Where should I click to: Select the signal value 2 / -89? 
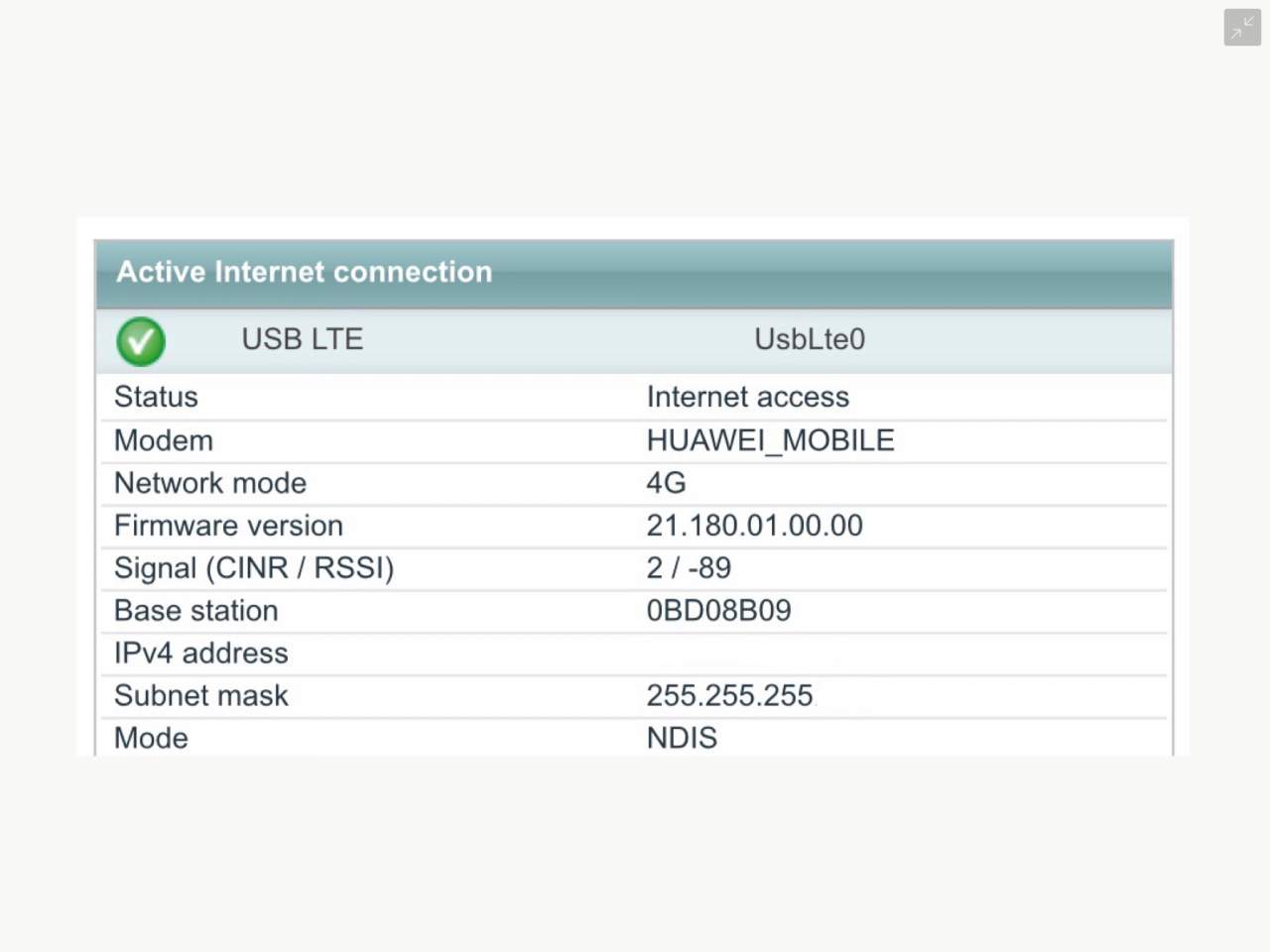tap(689, 568)
